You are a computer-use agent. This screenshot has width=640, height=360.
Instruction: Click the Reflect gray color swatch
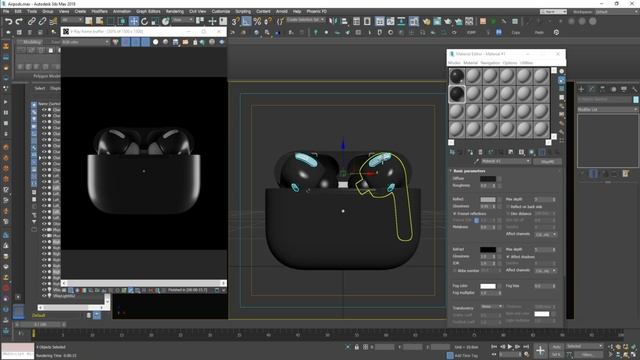(488, 200)
